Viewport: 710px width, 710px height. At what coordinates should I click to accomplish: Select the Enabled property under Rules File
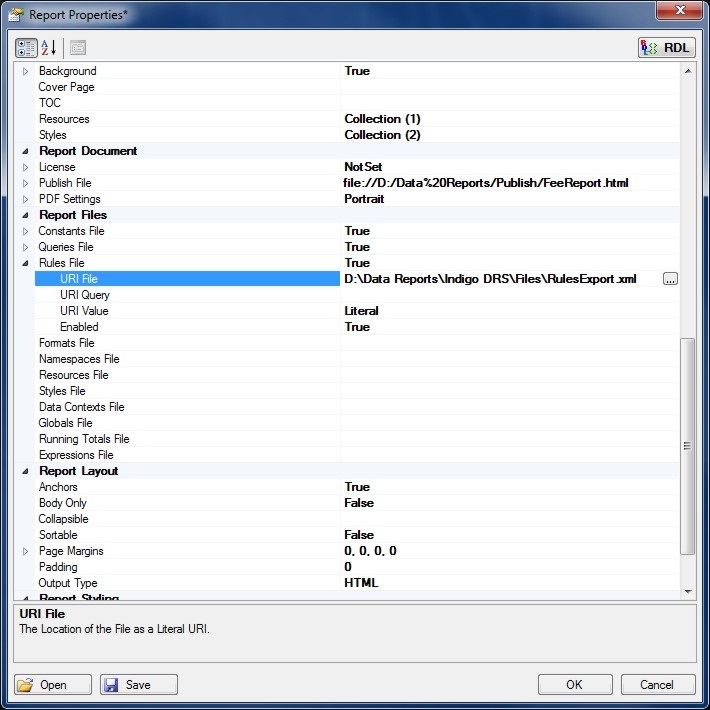click(79, 327)
